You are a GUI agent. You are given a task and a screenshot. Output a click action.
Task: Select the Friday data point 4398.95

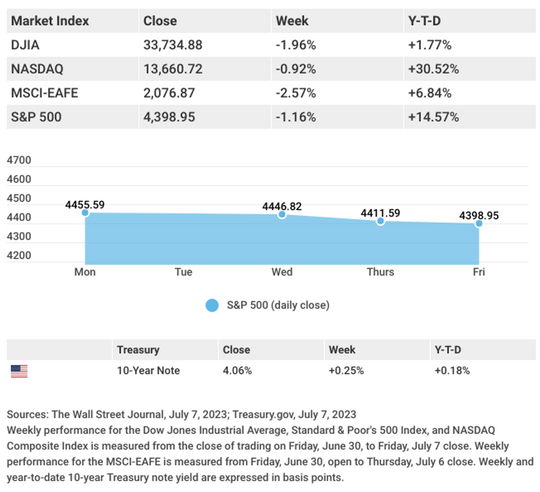[479, 223]
